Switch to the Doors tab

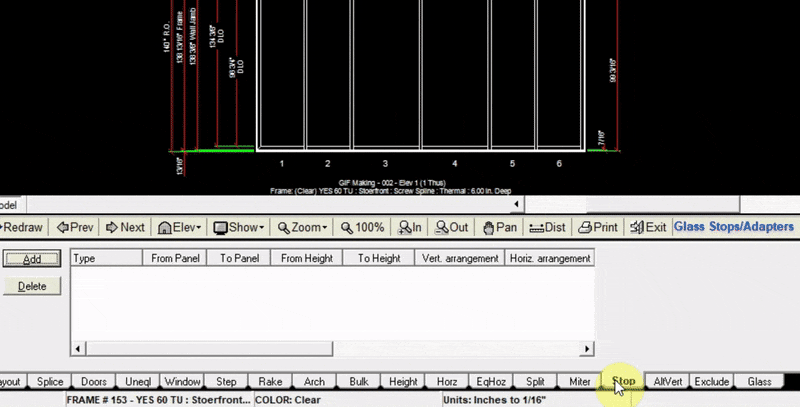(94, 381)
